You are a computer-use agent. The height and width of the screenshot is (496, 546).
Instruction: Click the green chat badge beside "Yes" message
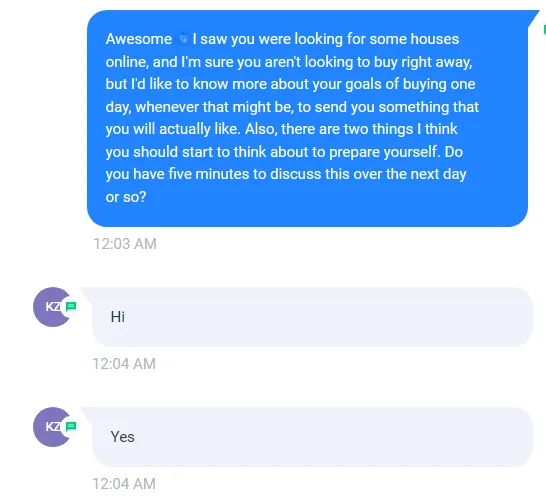tap(71, 426)
